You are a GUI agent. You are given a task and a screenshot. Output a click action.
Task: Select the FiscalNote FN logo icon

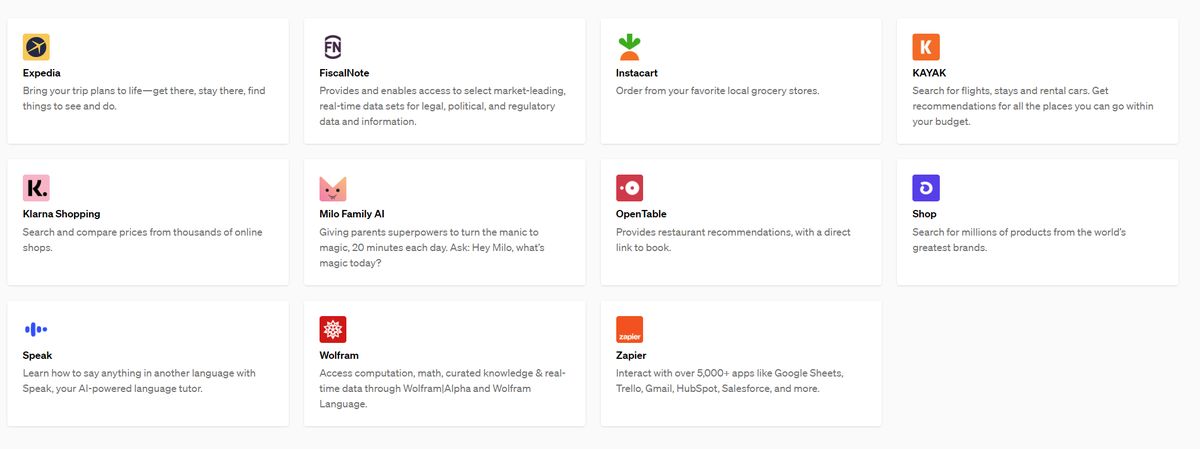333,47
